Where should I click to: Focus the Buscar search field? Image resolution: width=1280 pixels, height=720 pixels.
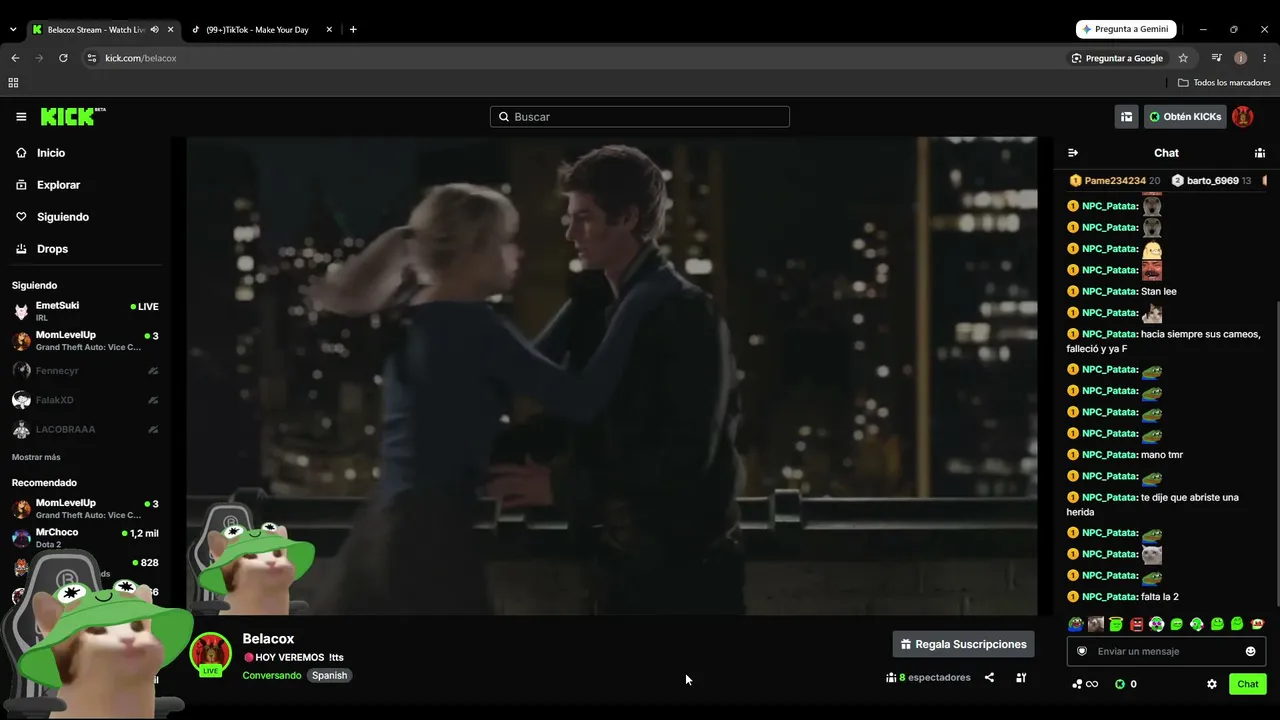(640, 117)
